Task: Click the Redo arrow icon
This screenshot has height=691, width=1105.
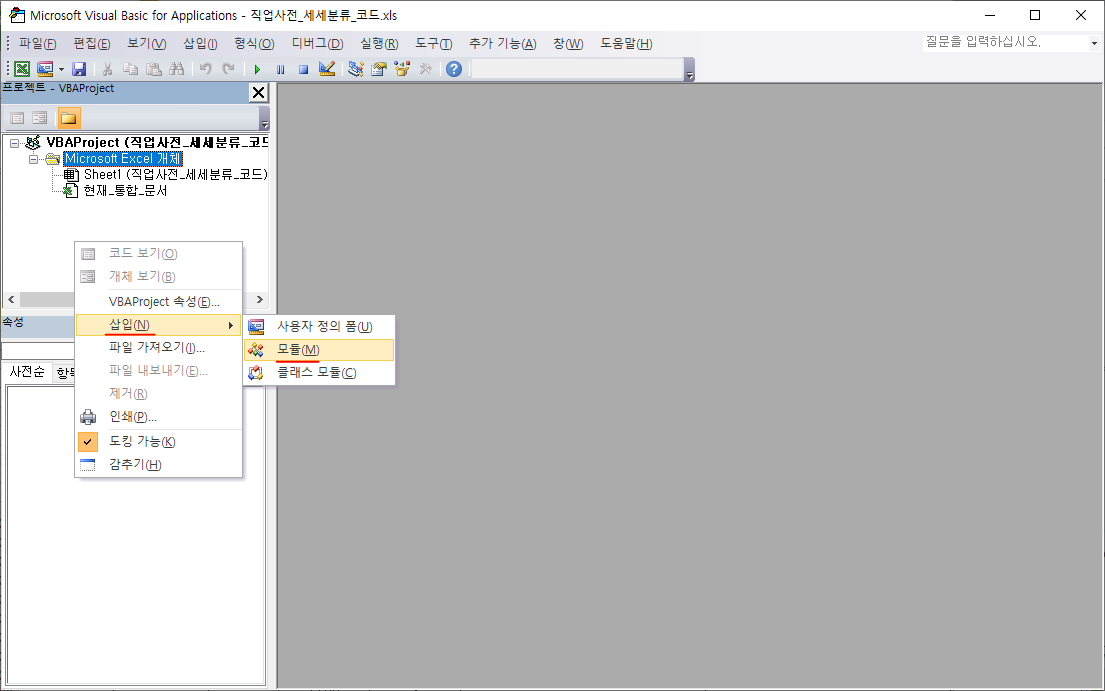Action: tap(228, 69)
